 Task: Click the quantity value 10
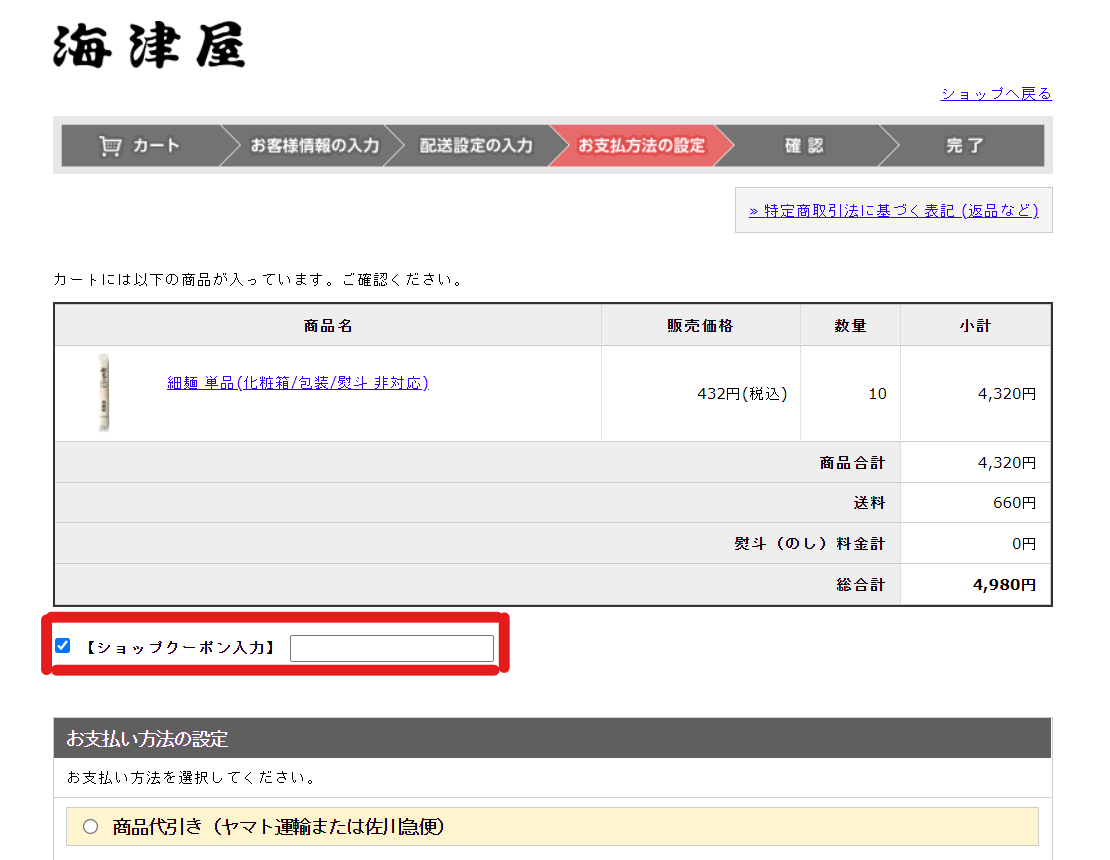877,394
